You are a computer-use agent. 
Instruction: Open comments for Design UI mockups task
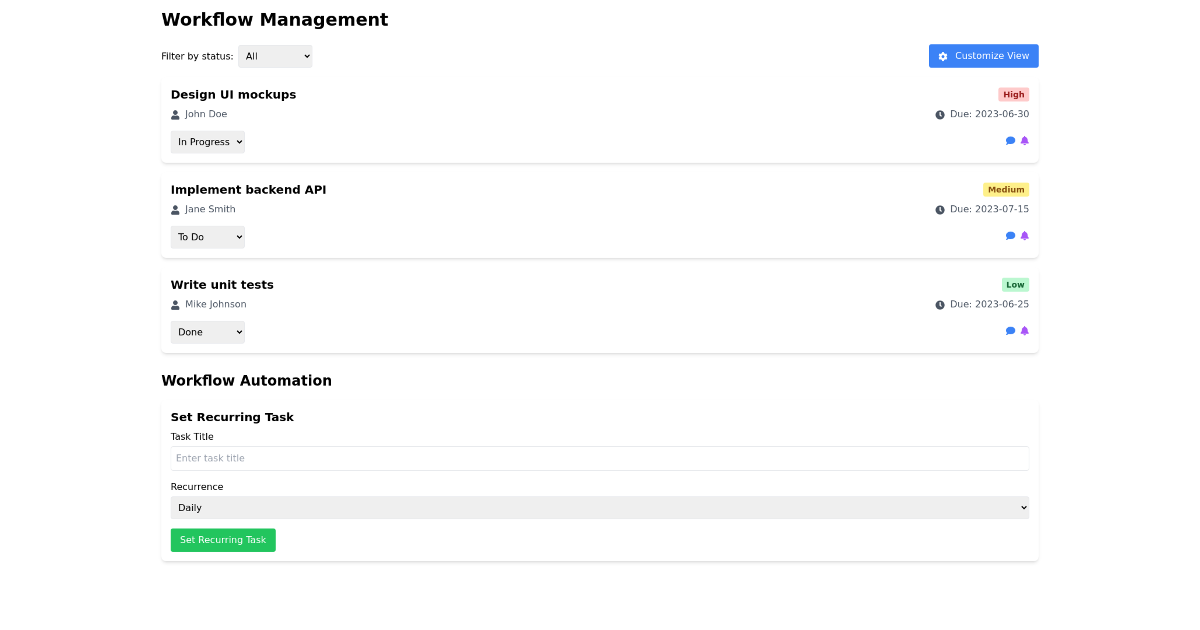1010,140
